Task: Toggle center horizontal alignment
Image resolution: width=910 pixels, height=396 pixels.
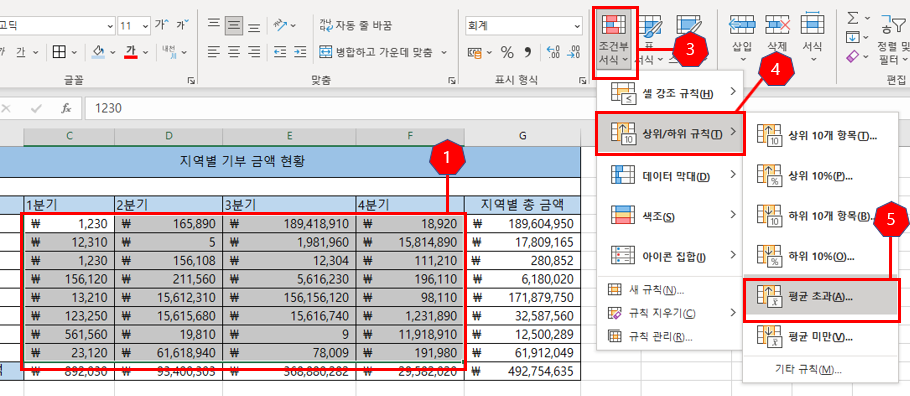Action: [234, 52]
